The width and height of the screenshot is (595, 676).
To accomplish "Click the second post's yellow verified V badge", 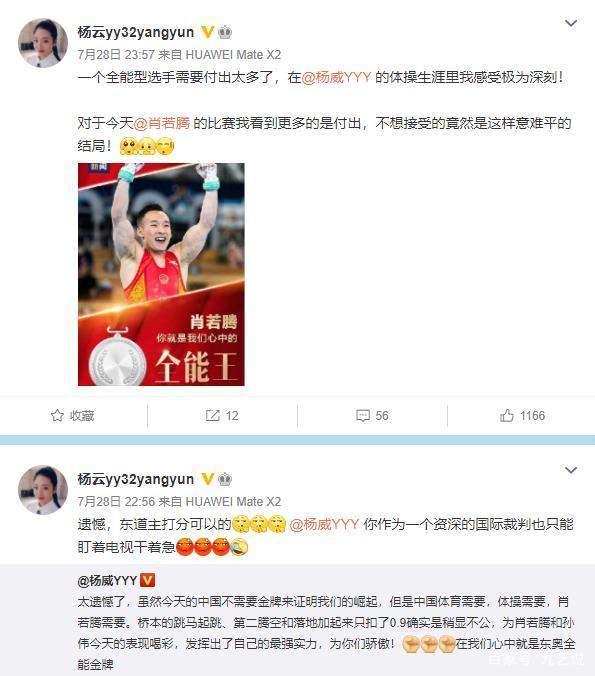I will point(208,479).
